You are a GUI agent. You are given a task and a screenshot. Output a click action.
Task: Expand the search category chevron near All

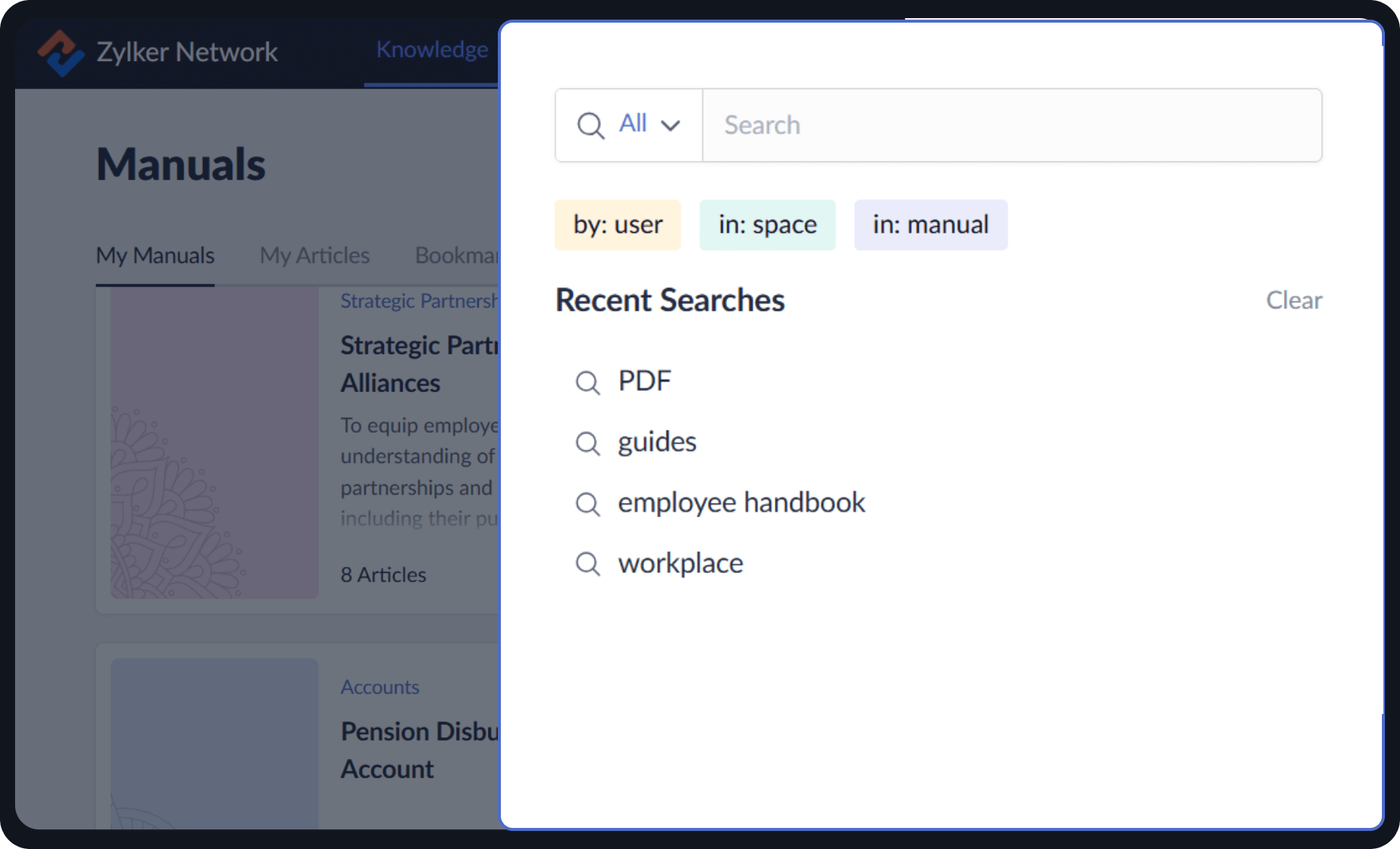[x=671, y=127]
